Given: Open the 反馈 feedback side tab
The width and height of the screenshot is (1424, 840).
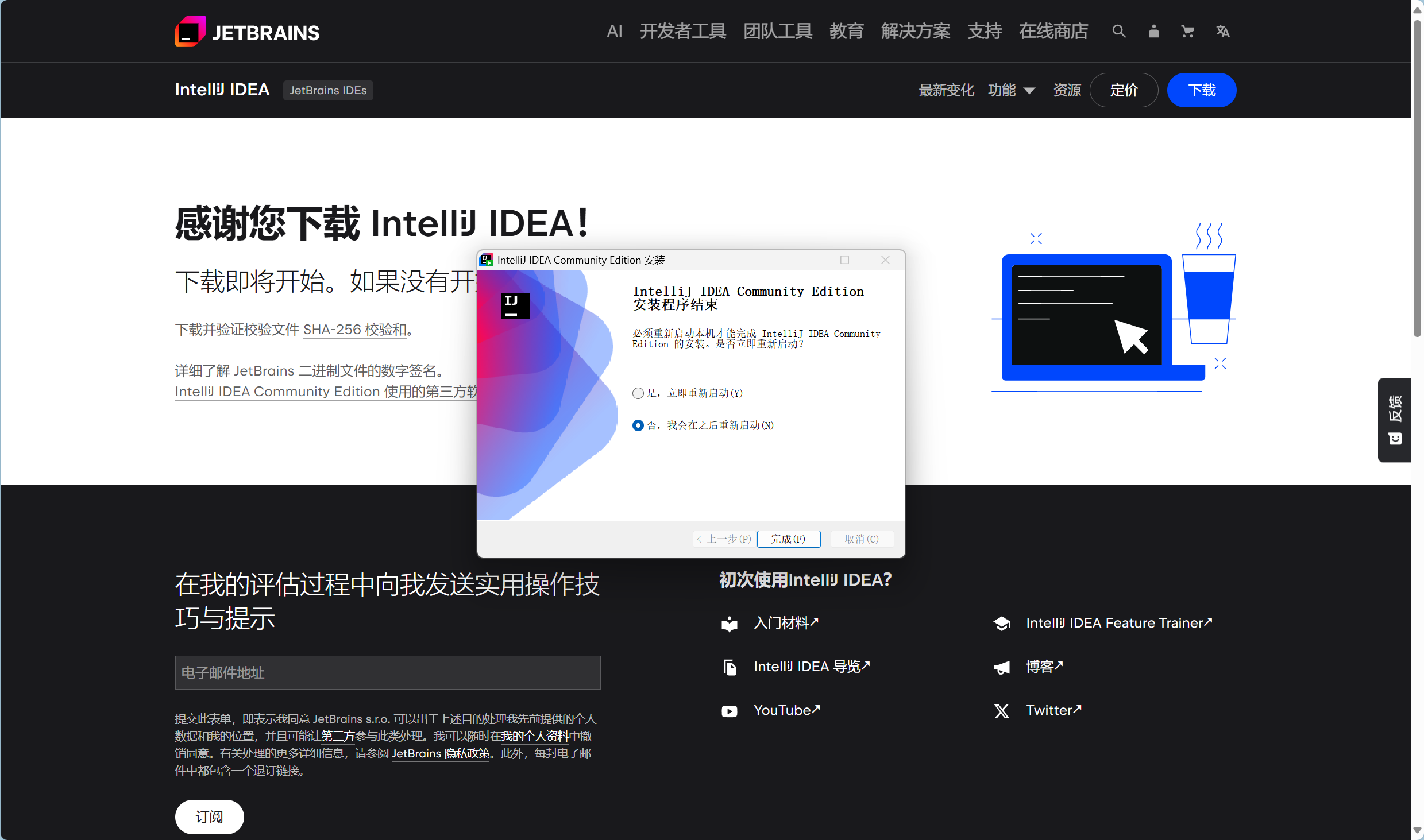Looking at the screenshot, I should (1395, 419).
